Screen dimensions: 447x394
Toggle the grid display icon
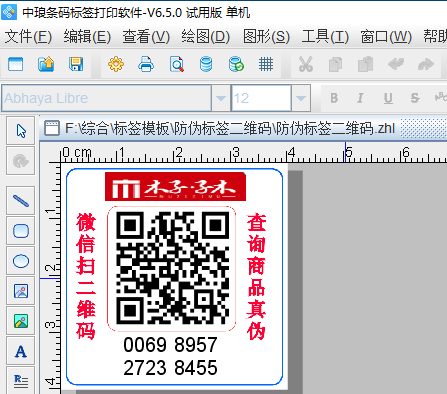266,64
